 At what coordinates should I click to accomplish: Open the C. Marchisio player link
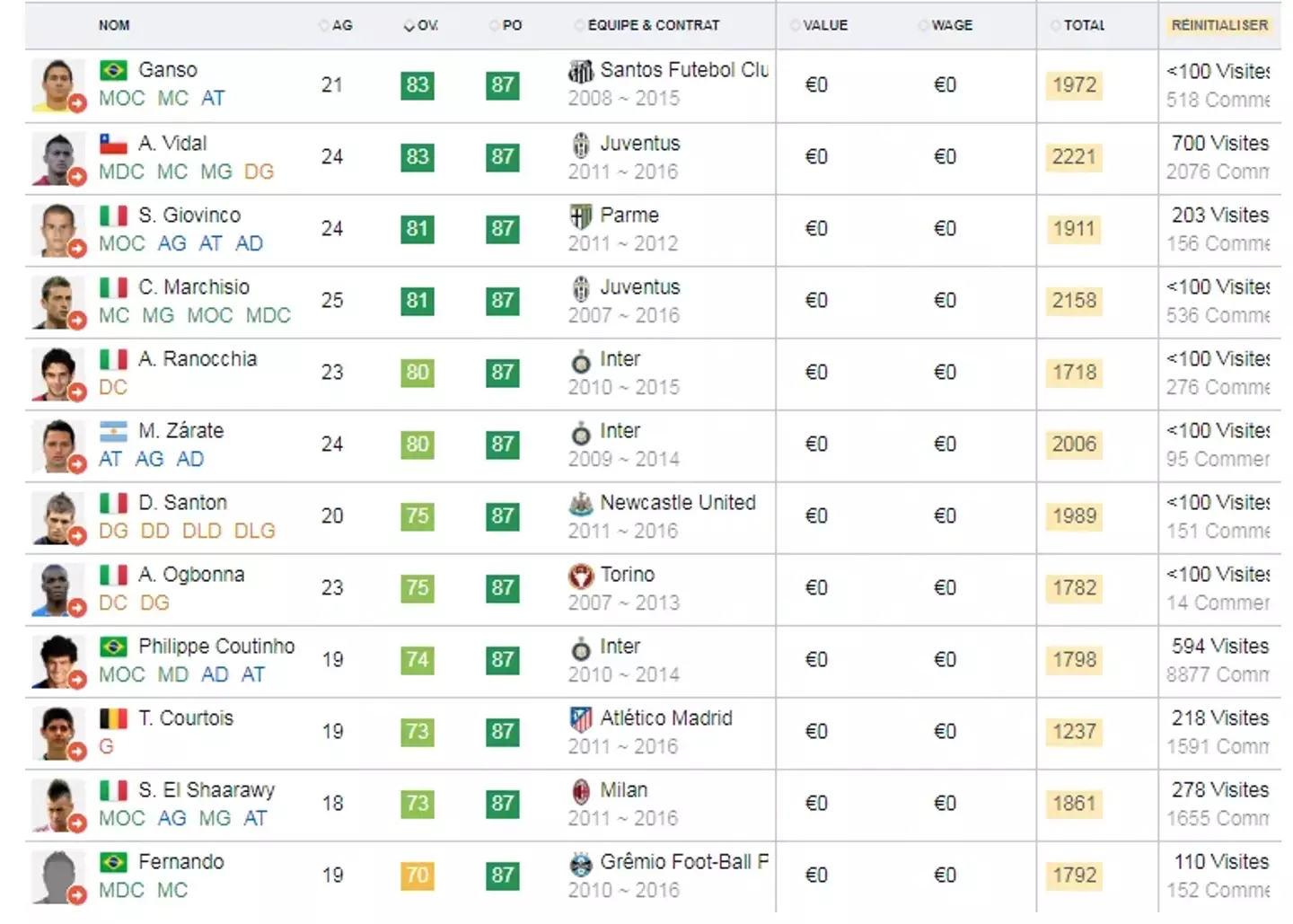194,287
